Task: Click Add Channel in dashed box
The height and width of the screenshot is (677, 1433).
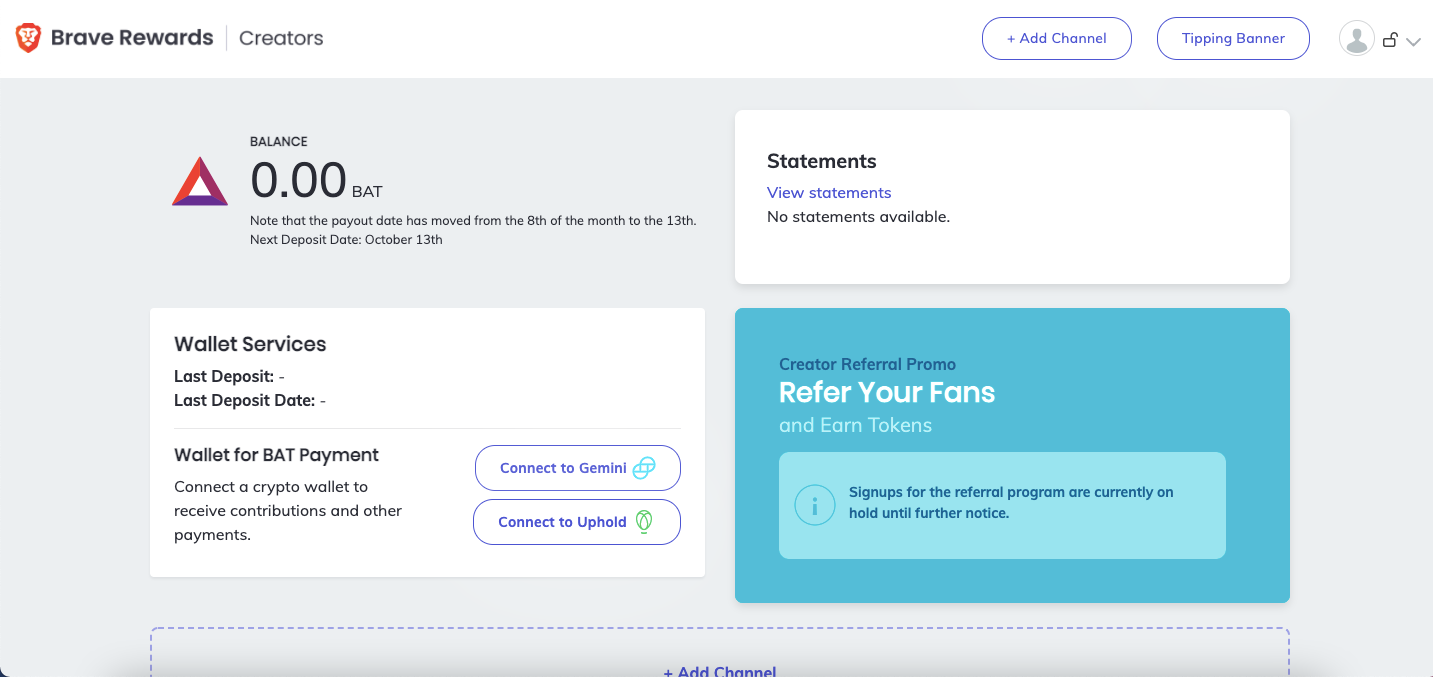Action: click(720, 670)
